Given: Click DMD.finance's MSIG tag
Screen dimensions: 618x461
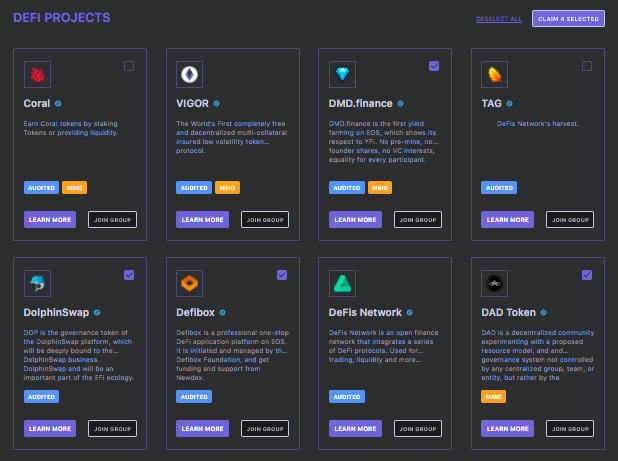Looking at the screenshot, I should tap(380, 188).
